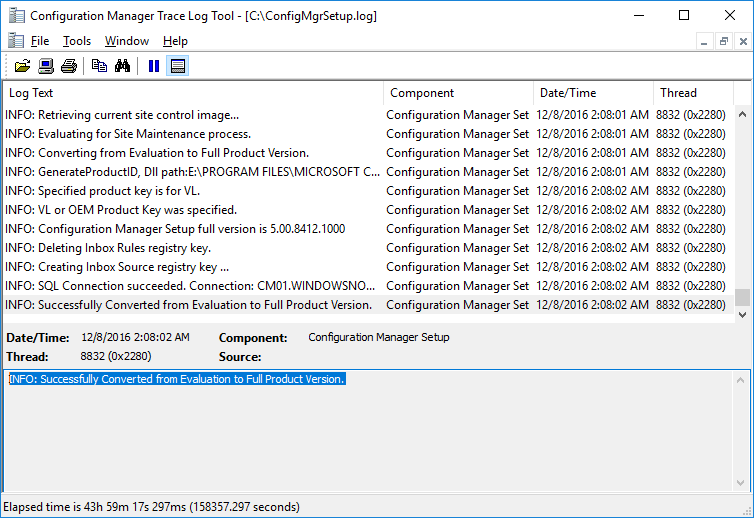Screen dimensions: 754x518
Task: Open the Window menu
Action: [127, 41]
